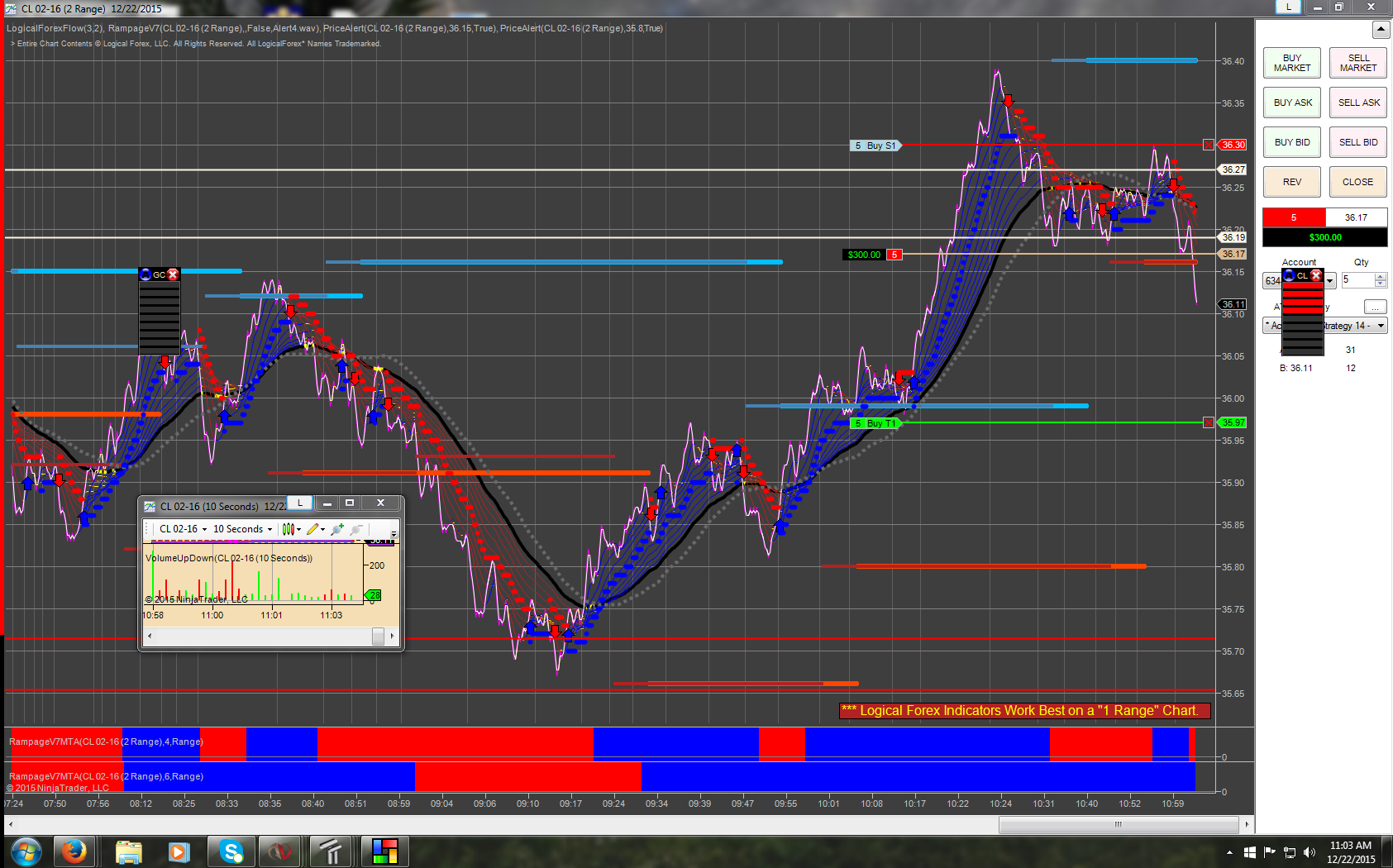Click the CLOSE position button
Image resolution: width=1393 pixels, height=868 pixels.
coord(1358,182)
